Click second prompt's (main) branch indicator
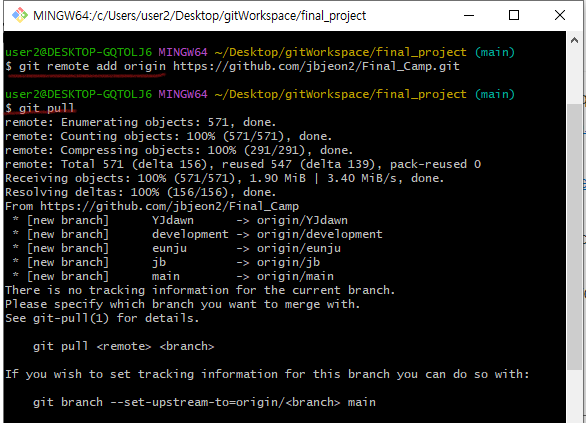This screenshot has width=586, height=423. pos(495,94)
